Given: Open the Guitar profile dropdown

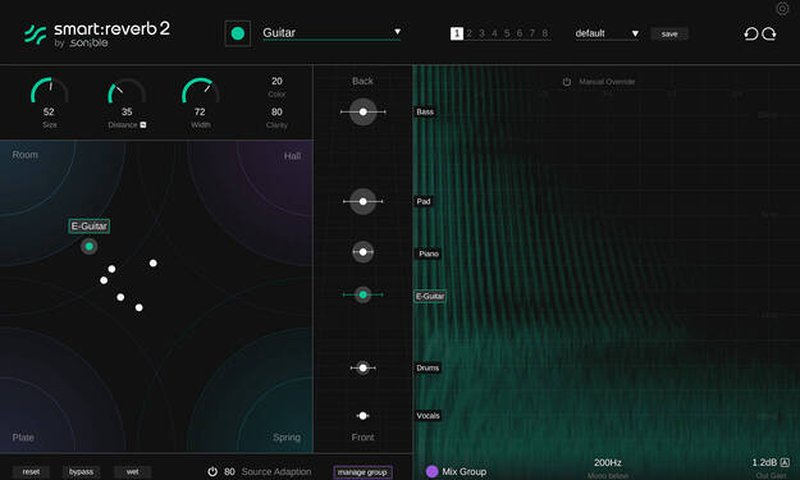Looking at the screenshot, I should pos(396,32).
